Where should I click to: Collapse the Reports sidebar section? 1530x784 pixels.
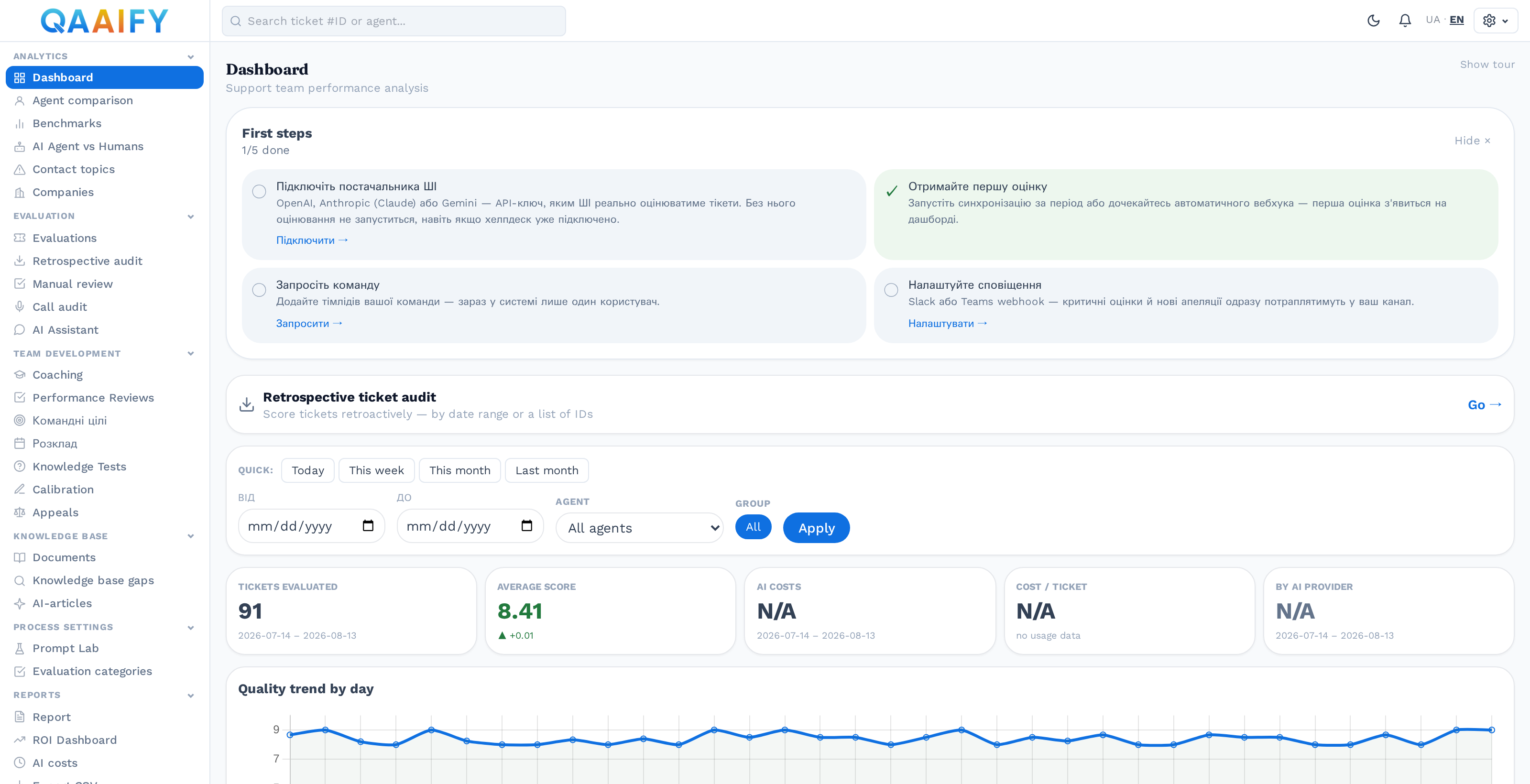pyautogui.click(x=191, y=696)
